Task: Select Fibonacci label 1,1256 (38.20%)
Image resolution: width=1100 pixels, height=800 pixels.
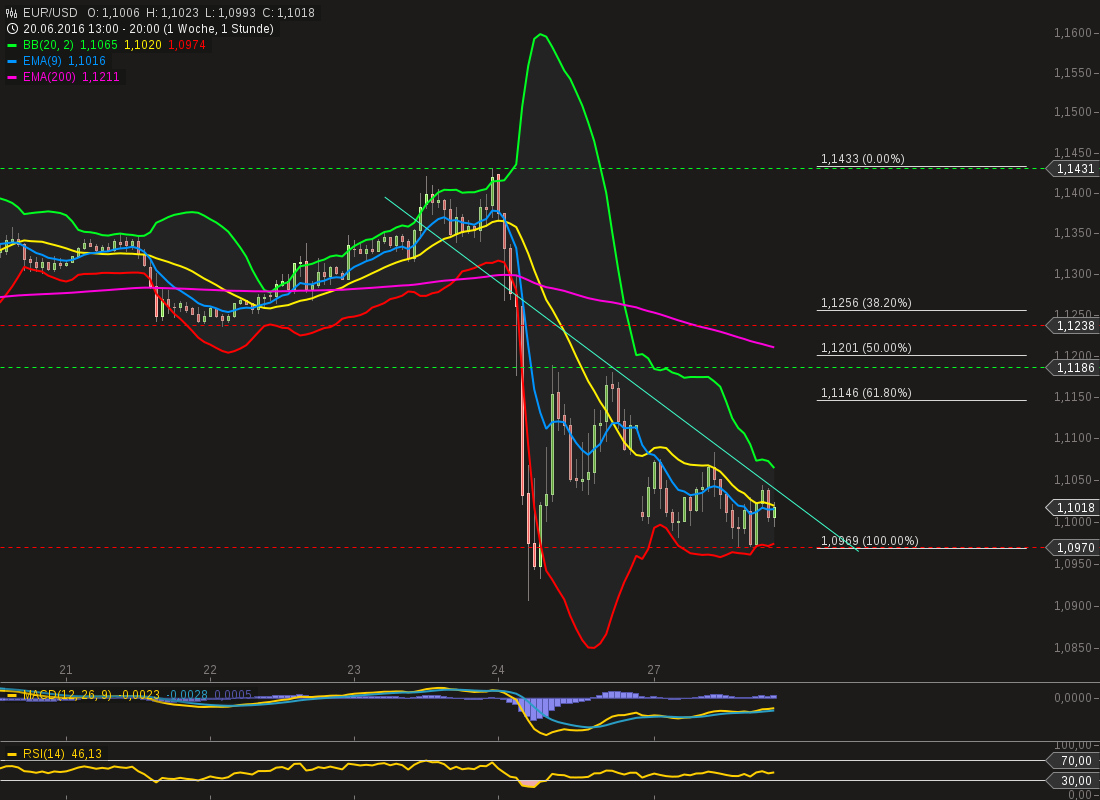Action: tap(866, 302)
